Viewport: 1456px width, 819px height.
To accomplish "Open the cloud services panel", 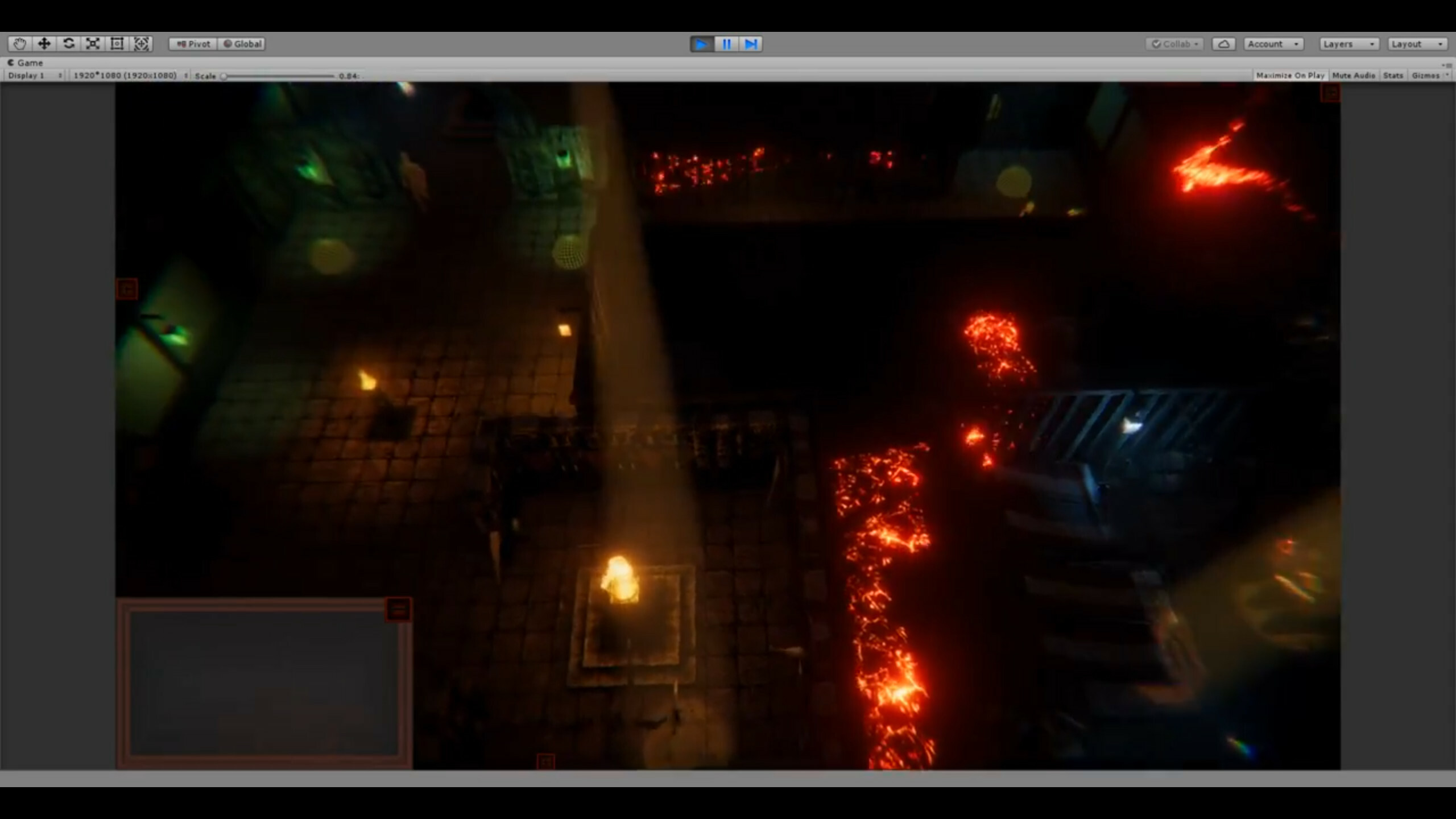I will (x=1223, y=44).
